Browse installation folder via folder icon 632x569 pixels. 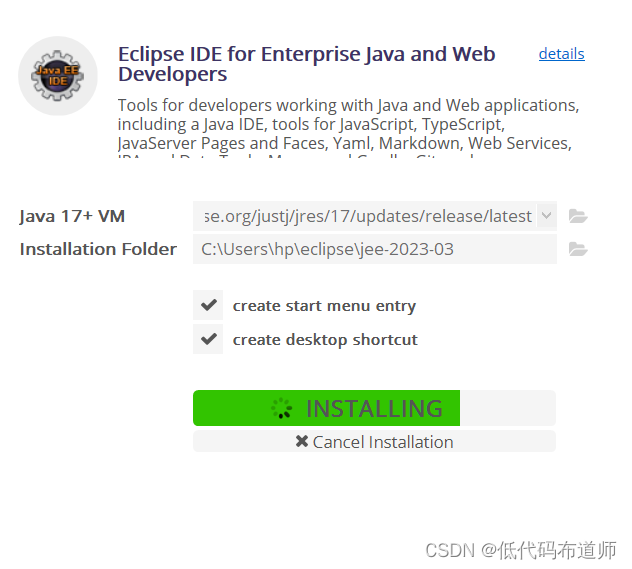click(x=578, y=249)
